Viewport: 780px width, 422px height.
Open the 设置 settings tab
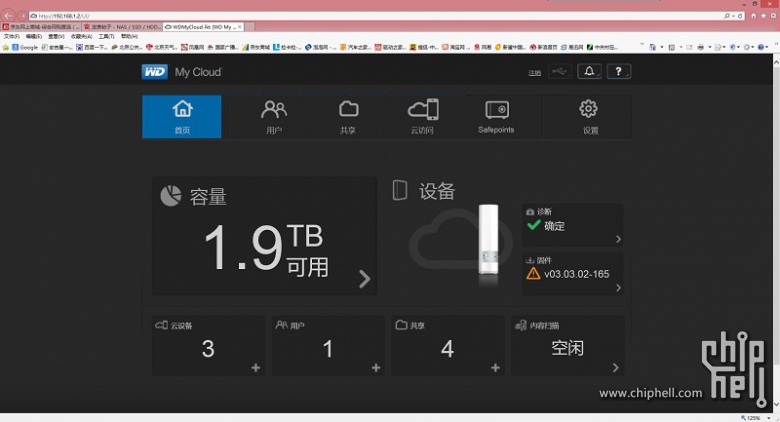pyautogui.click(x=589, y=116)
